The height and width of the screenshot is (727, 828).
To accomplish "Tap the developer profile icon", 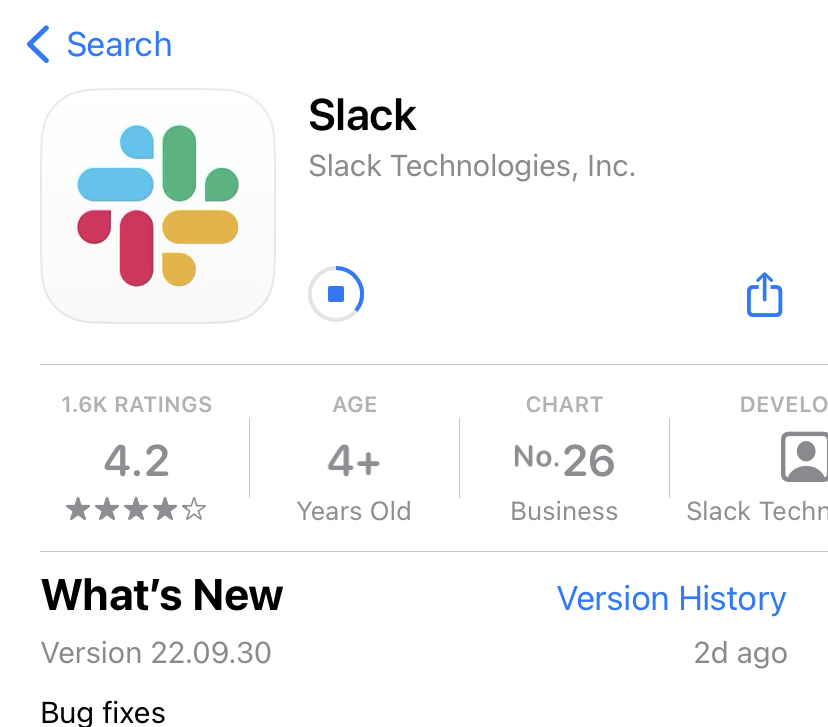I will click(x=805, y=457).
